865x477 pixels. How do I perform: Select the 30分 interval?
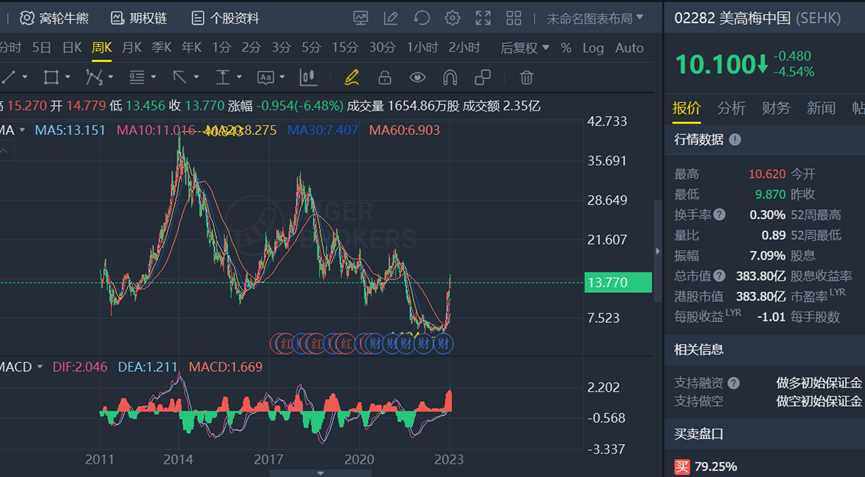(382, 48)
